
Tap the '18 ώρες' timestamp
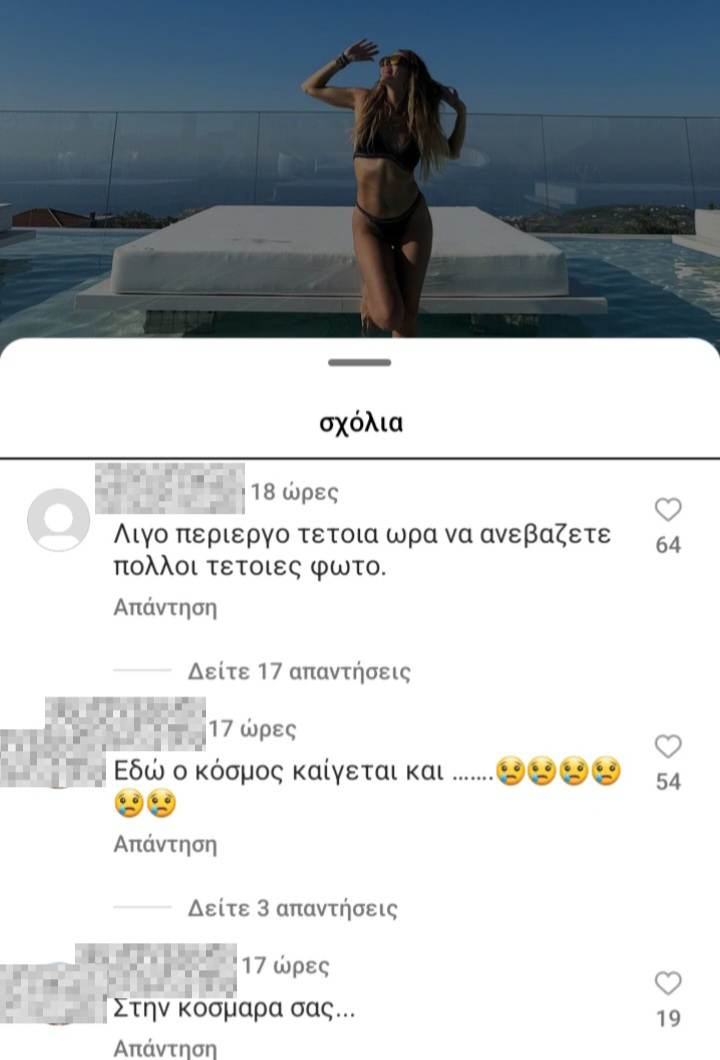(x=294, y=491)
